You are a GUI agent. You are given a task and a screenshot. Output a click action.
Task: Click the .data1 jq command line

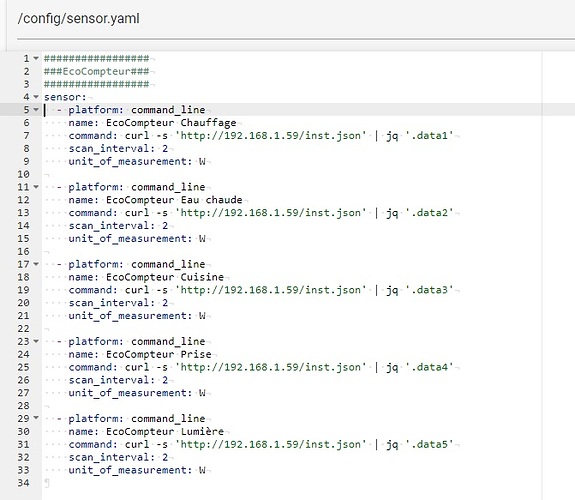pos(261,136)
